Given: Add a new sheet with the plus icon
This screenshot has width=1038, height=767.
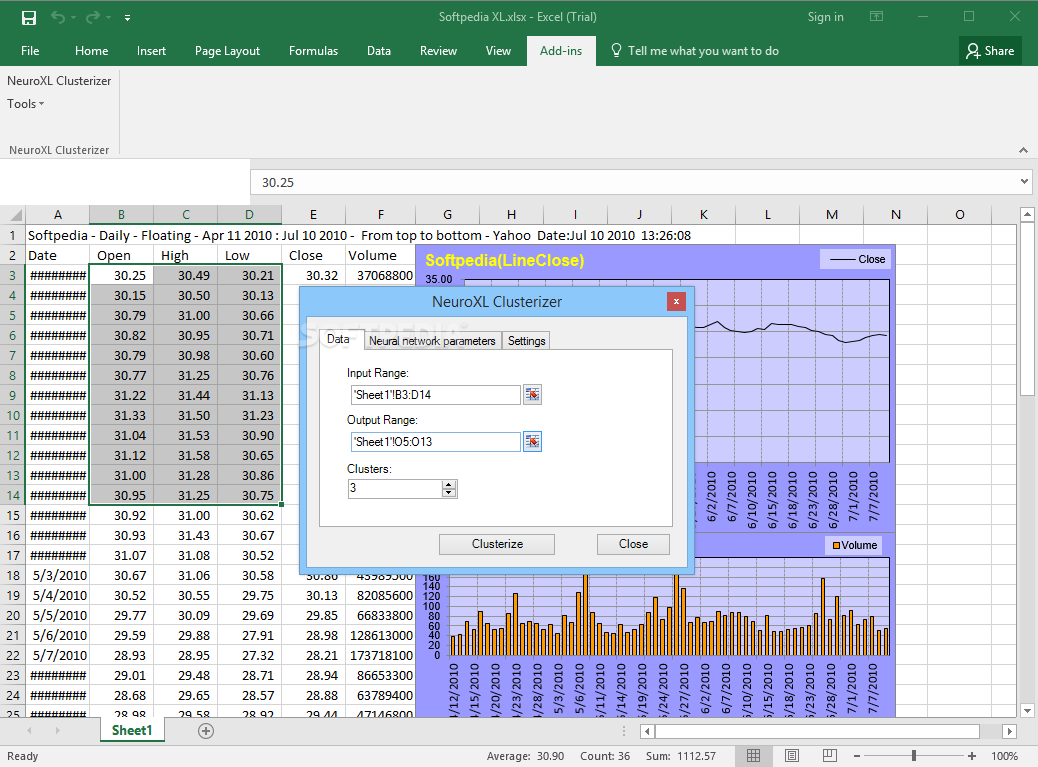Looking at the screenshot, I should [x=206, y=731].
